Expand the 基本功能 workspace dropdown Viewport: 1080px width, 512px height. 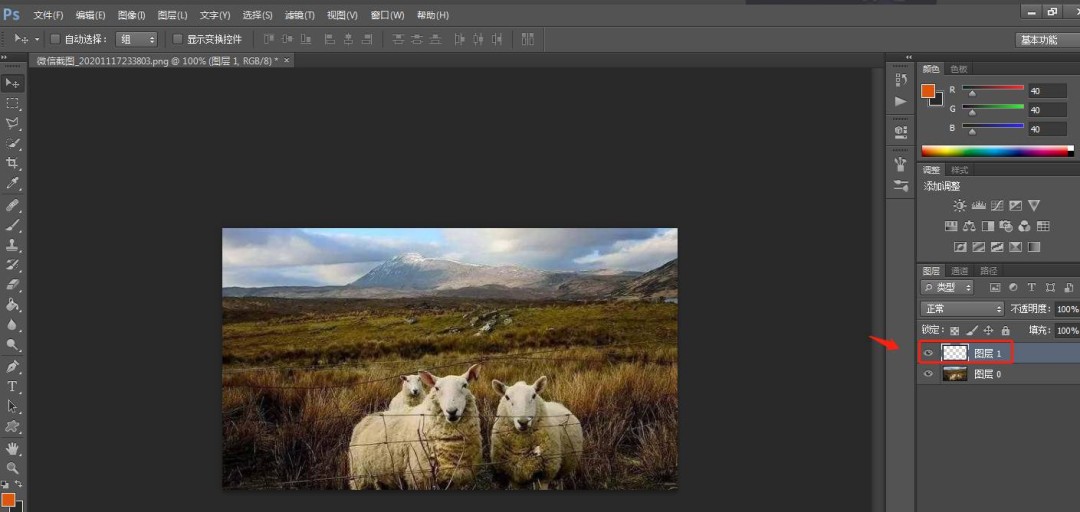coord(1044,40)
